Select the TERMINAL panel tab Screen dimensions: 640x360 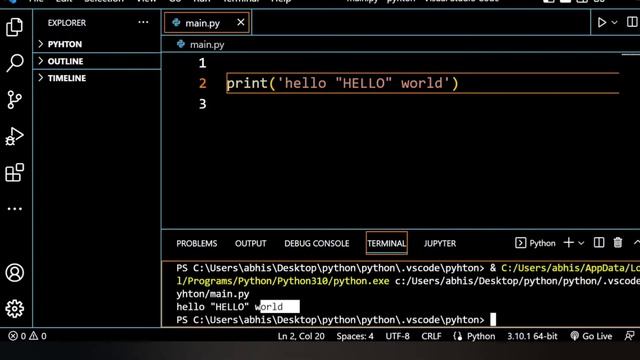point(387,243)
